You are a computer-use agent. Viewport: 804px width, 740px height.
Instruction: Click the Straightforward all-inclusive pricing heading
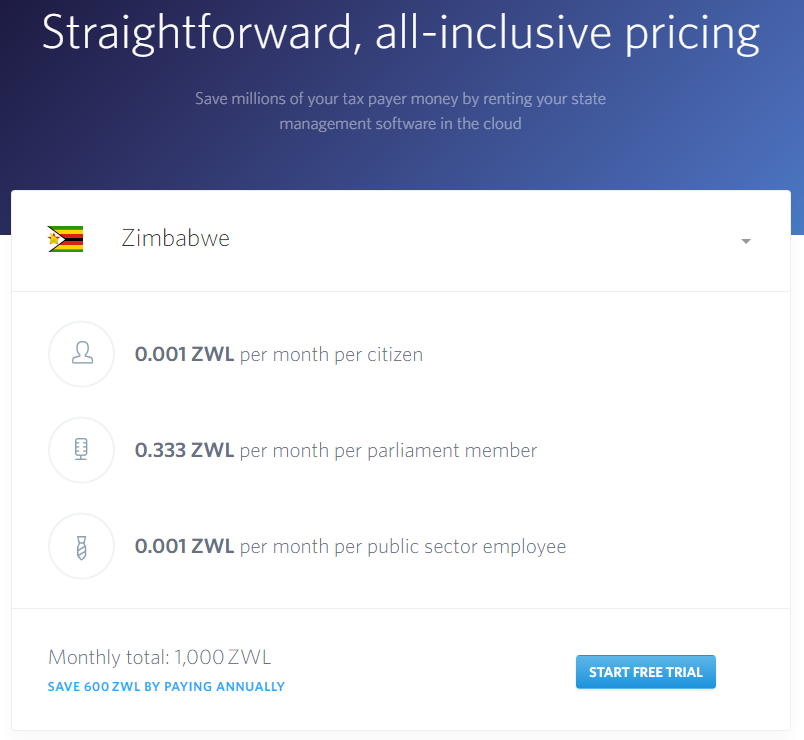[401, 32]
